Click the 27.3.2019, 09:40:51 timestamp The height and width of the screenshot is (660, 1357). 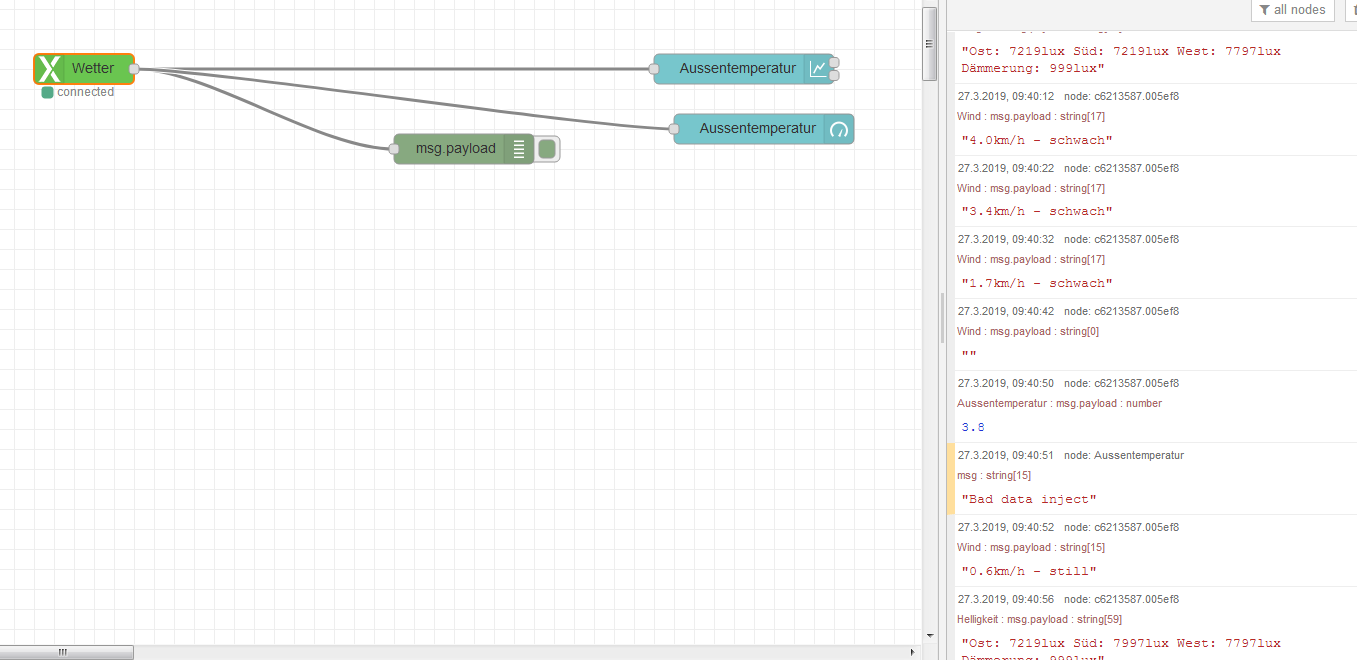pyautogui.click(x=1005, y=456)
